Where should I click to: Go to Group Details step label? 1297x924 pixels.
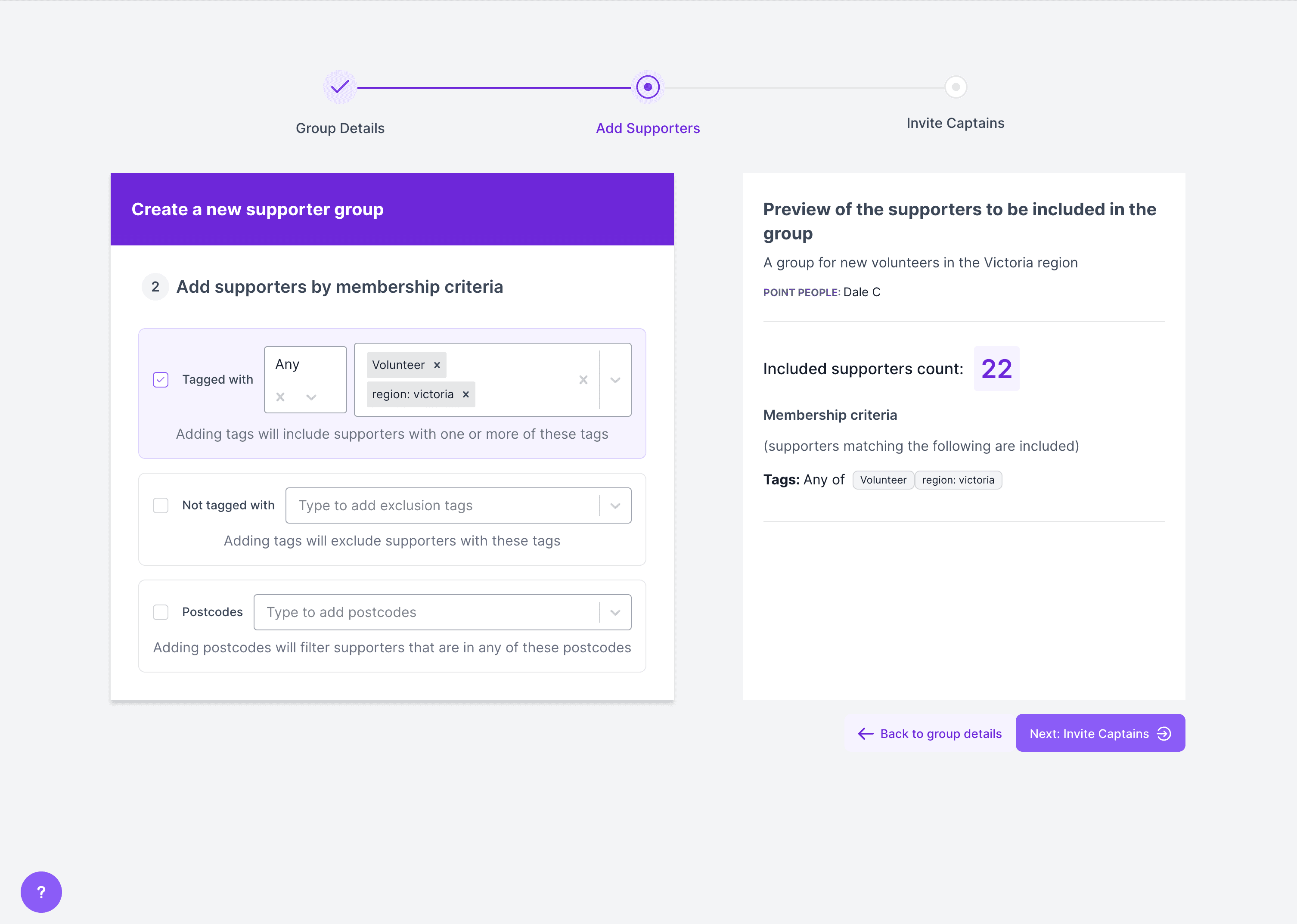click(340, 128)
